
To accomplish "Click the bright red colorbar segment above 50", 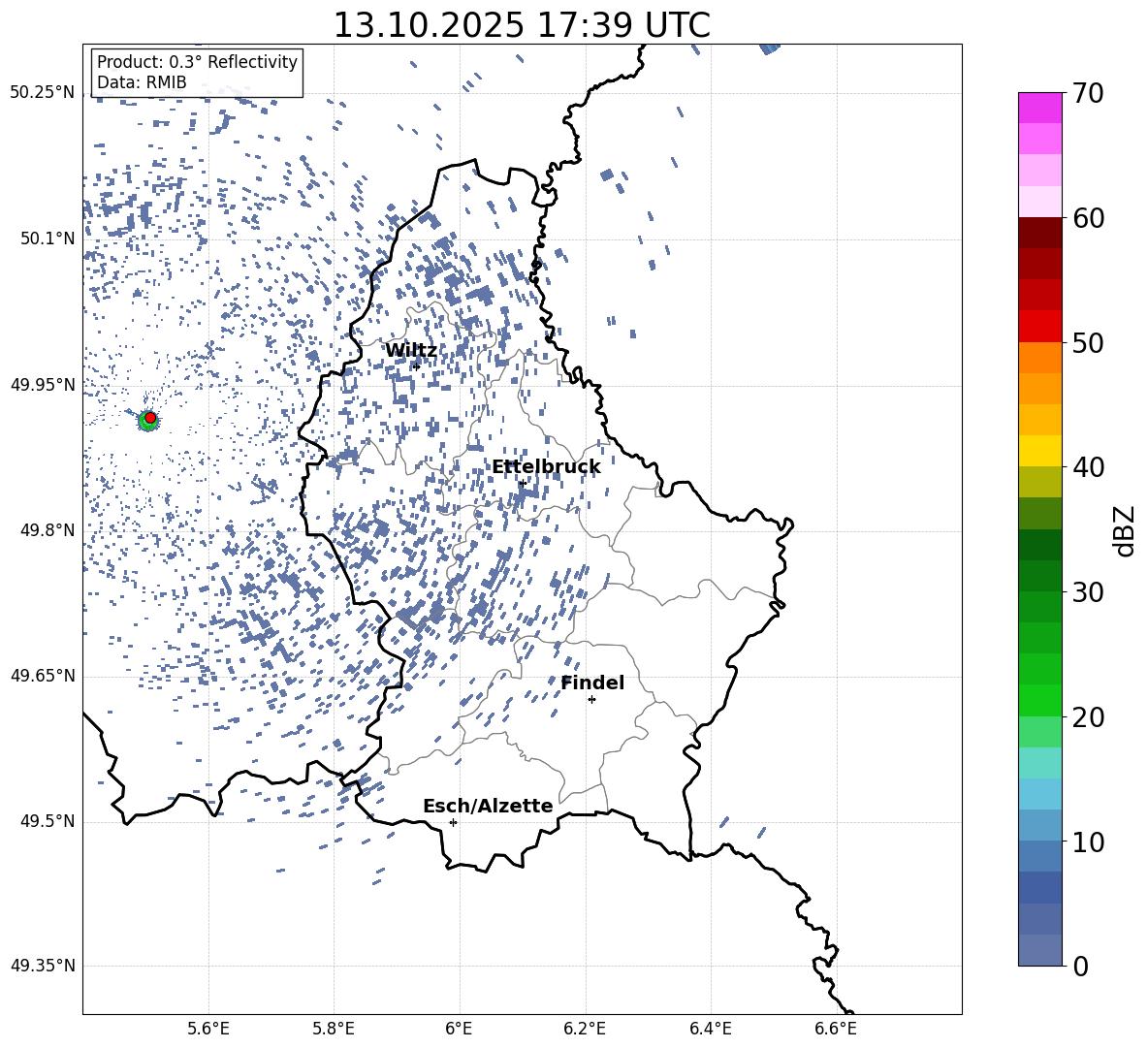I will click(x=1039, y=326).
